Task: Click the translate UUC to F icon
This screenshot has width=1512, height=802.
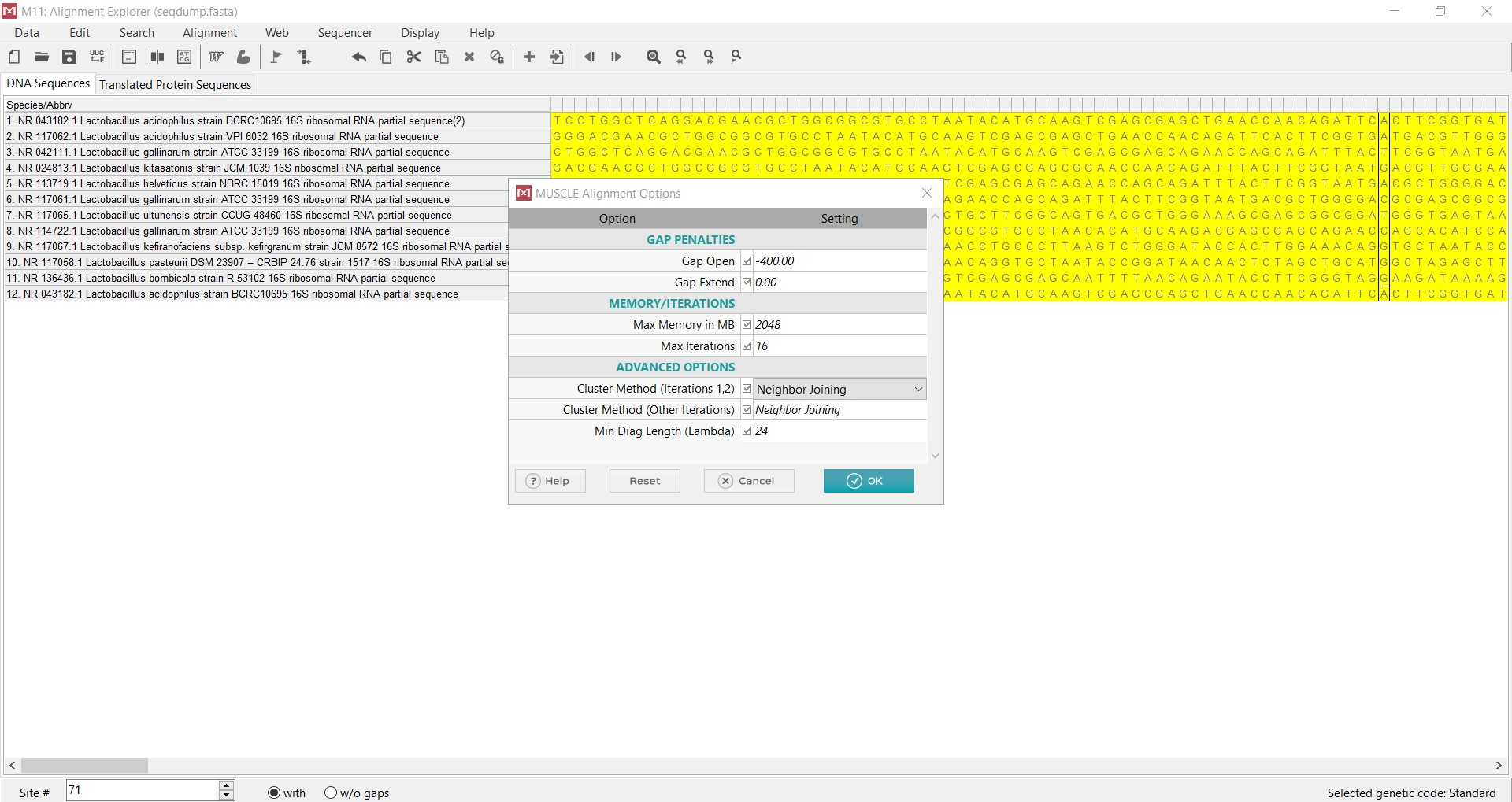Action: pyautogui.click(x=97, y=57)
